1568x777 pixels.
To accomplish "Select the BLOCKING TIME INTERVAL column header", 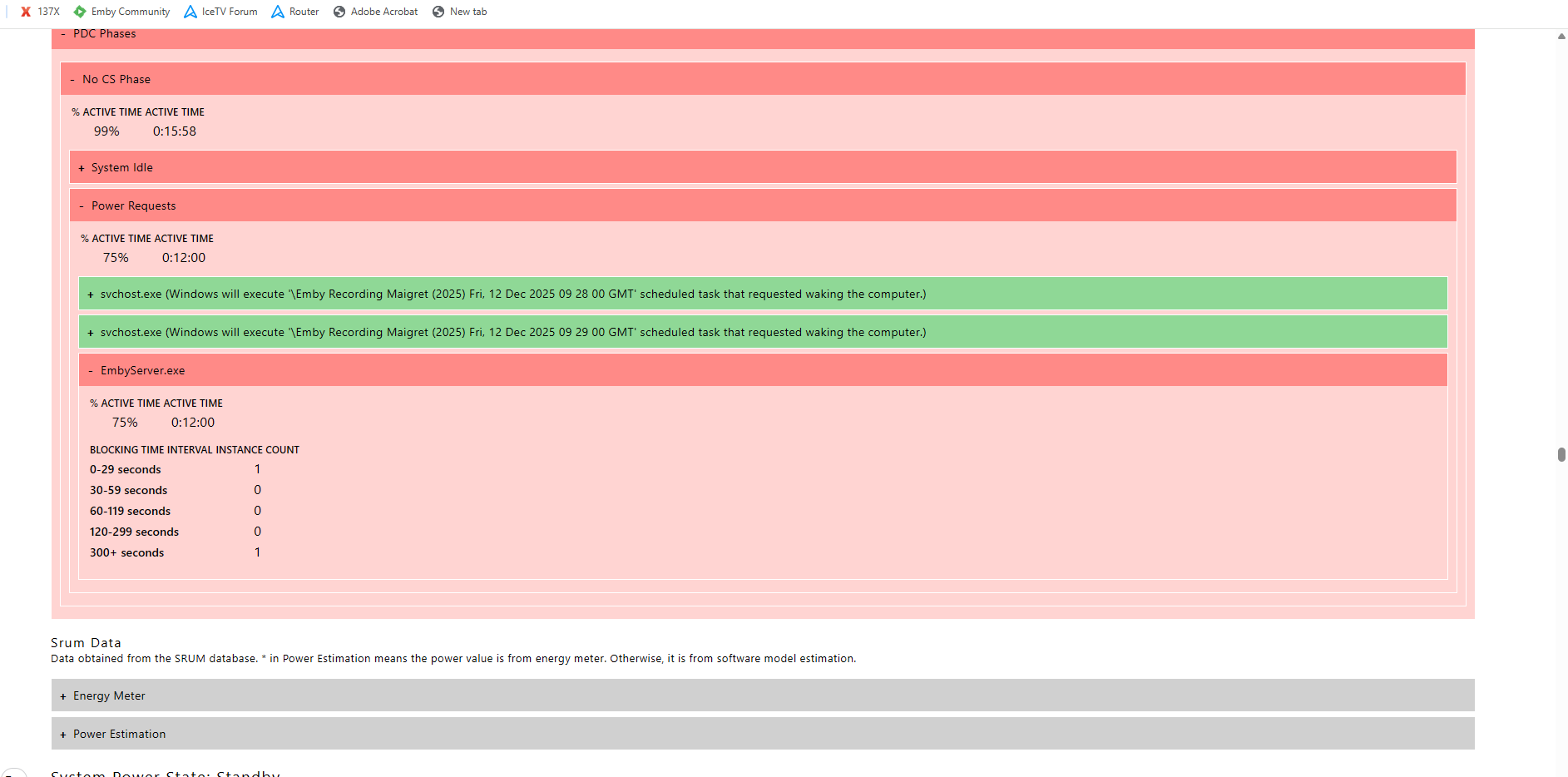I will click(x=151, y=450).
